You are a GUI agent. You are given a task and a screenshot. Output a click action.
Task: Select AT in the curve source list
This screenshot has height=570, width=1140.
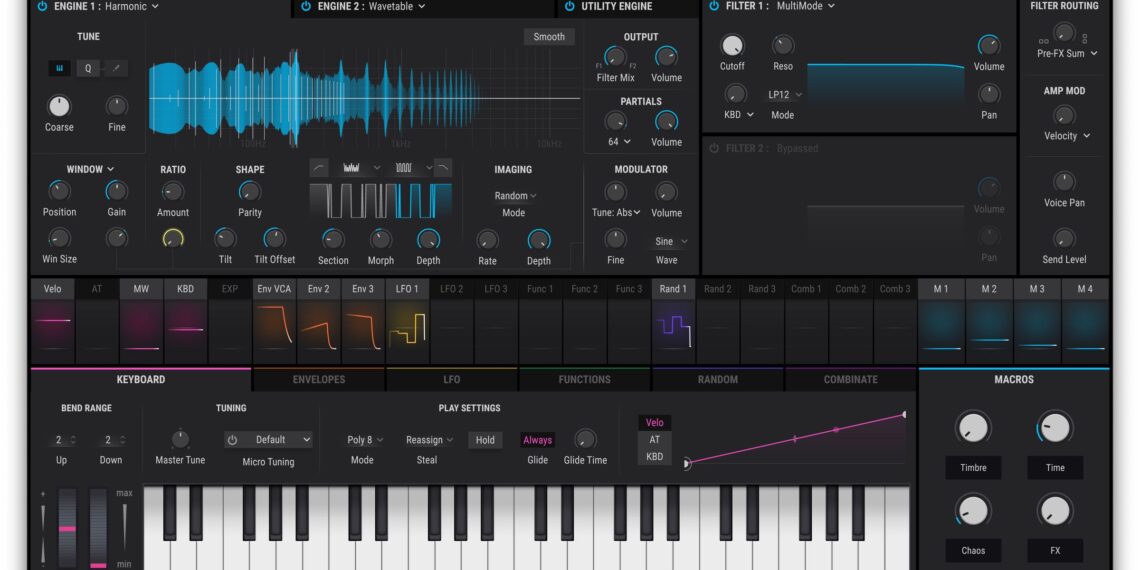tap(655, 439)
